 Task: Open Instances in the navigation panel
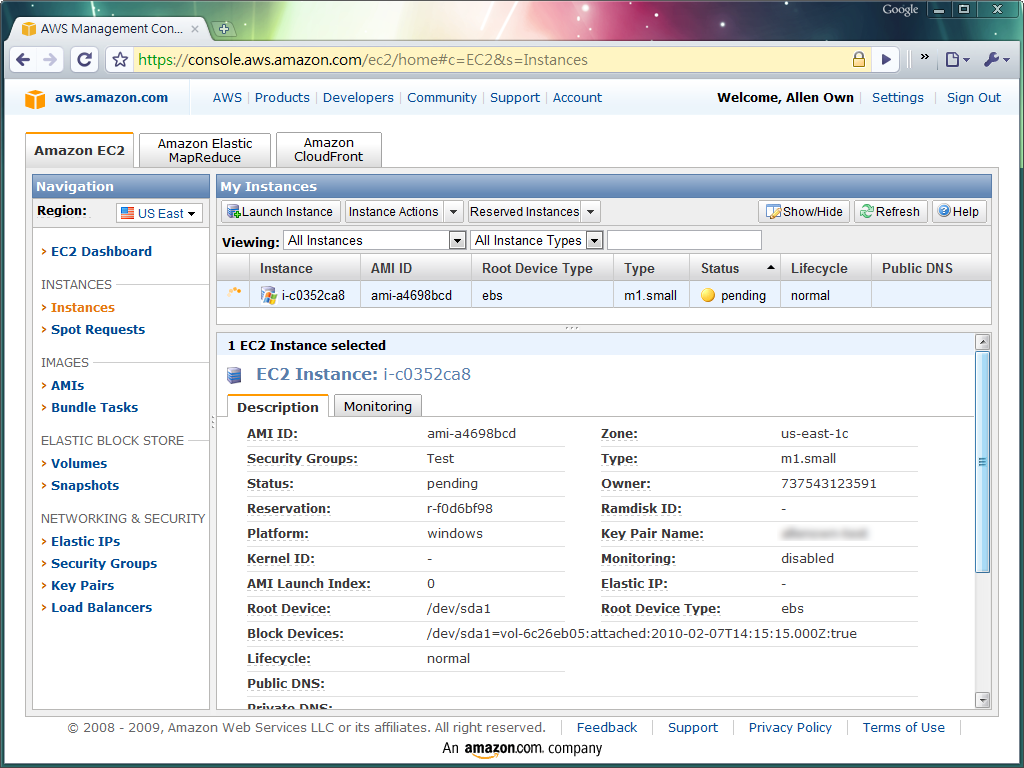pyautogui.click(x=83, y=308)
